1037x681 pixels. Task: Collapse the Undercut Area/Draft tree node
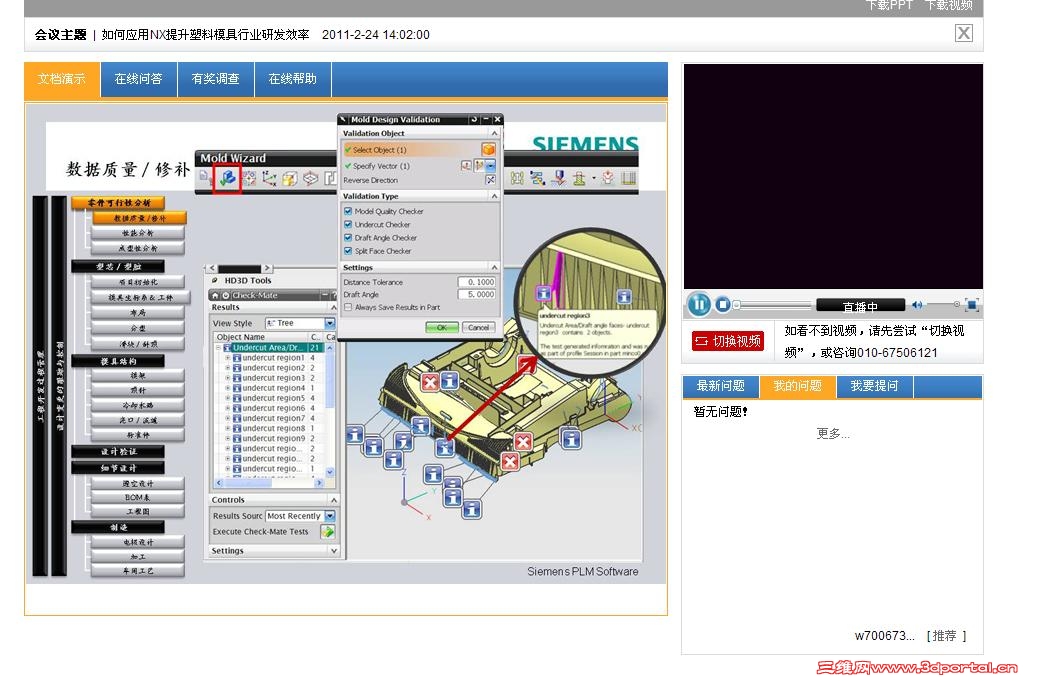(218, 348)
